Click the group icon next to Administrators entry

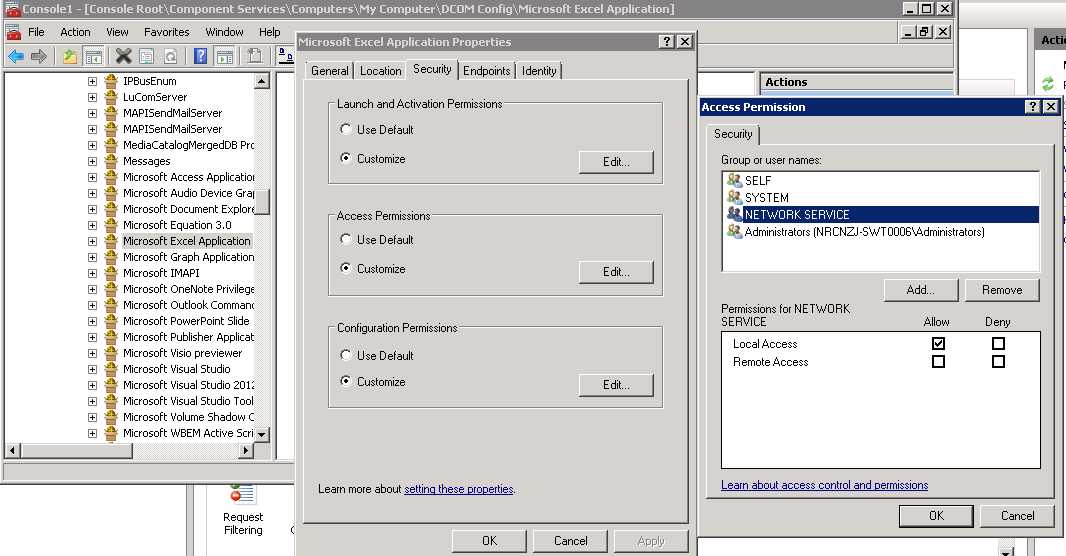[x=734, y=231]
